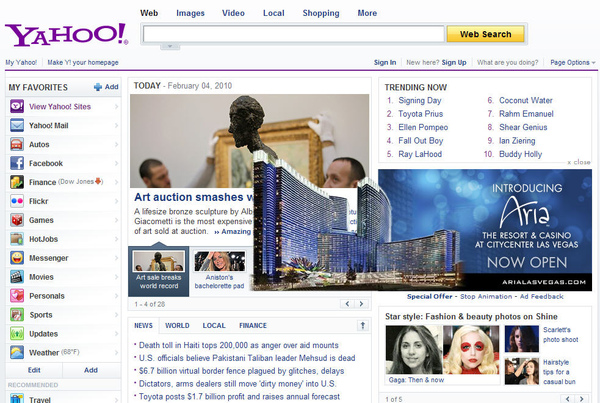Click the blue plus Add icon in My Favorites
The width and height of the screenshot is (600, 403).
coord(98,87)
